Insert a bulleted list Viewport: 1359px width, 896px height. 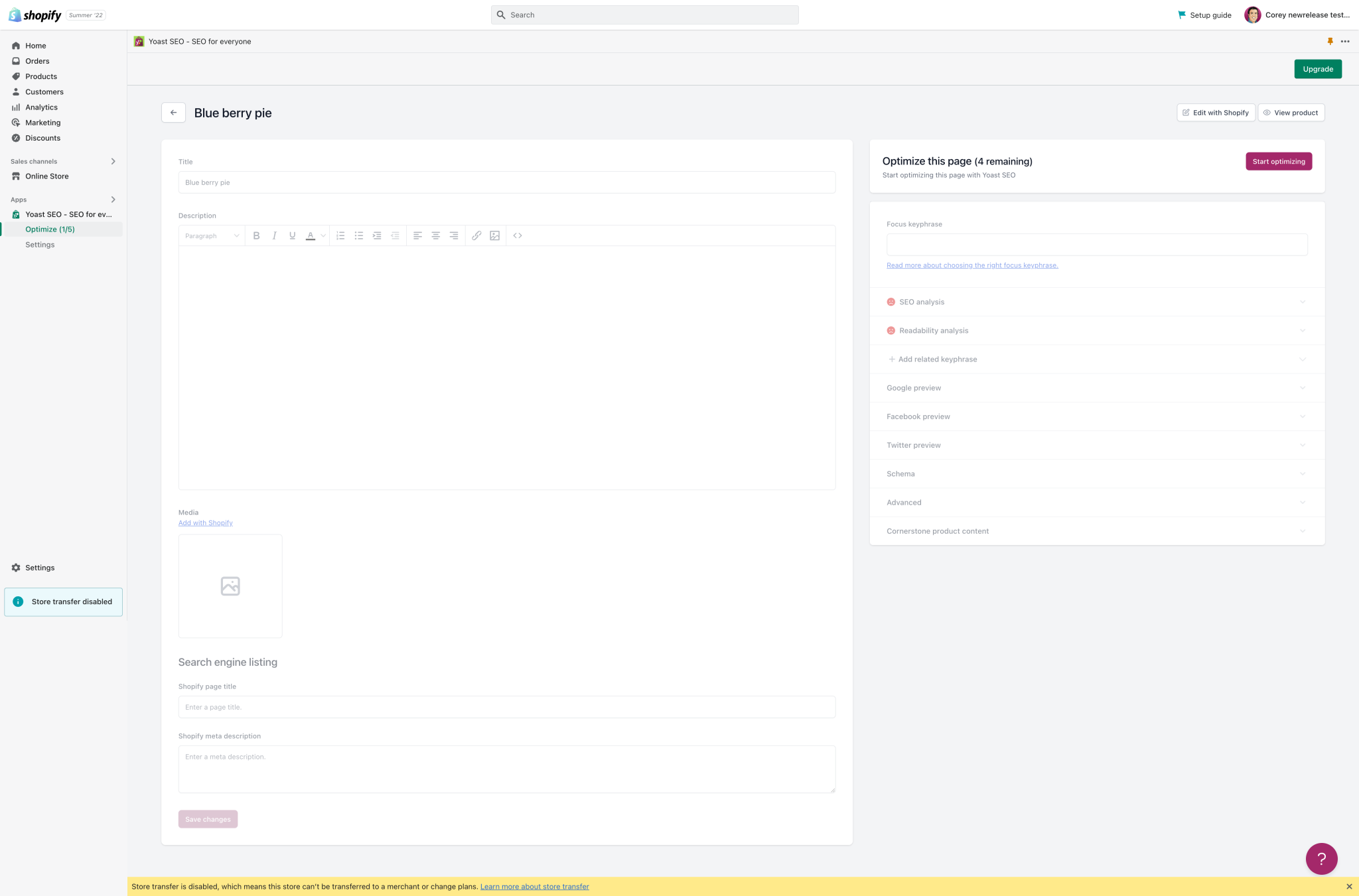click(x=359, y=235)
